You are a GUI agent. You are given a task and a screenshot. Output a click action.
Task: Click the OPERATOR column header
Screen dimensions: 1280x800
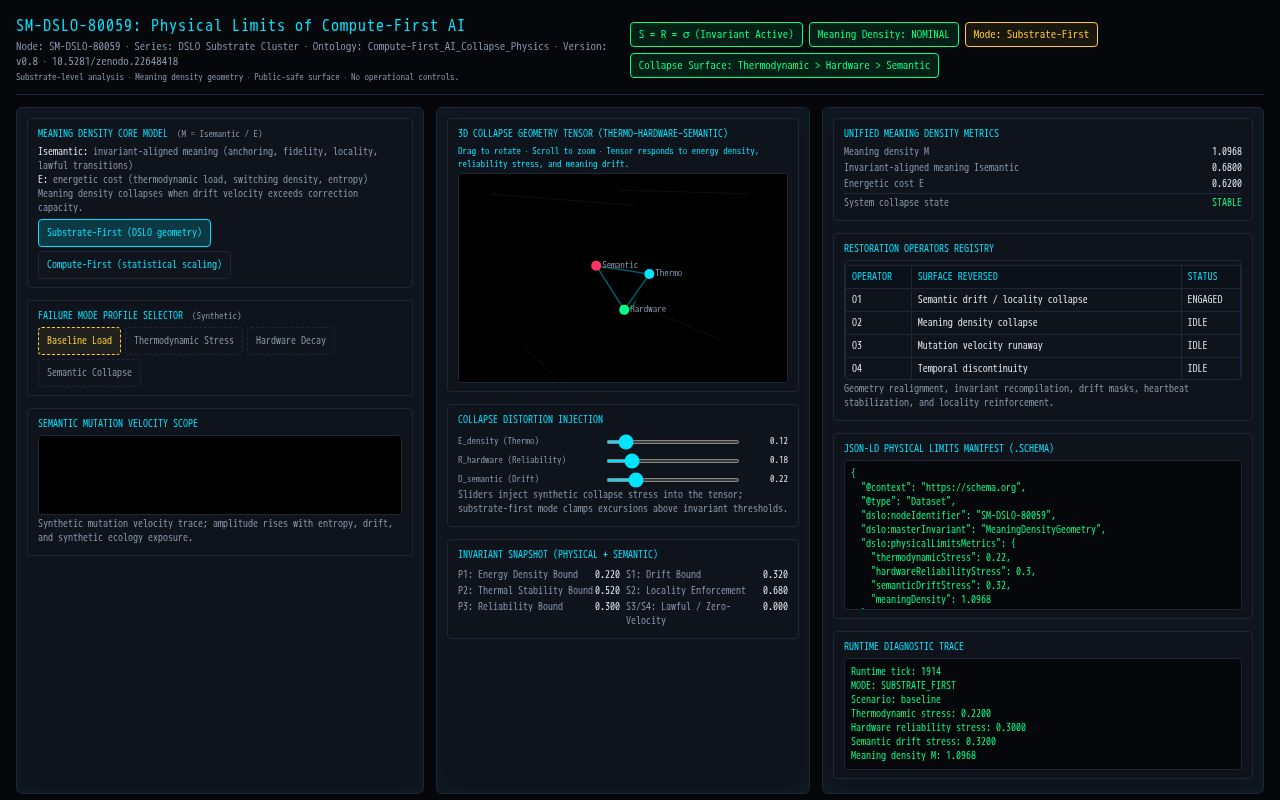coord(878,277)
